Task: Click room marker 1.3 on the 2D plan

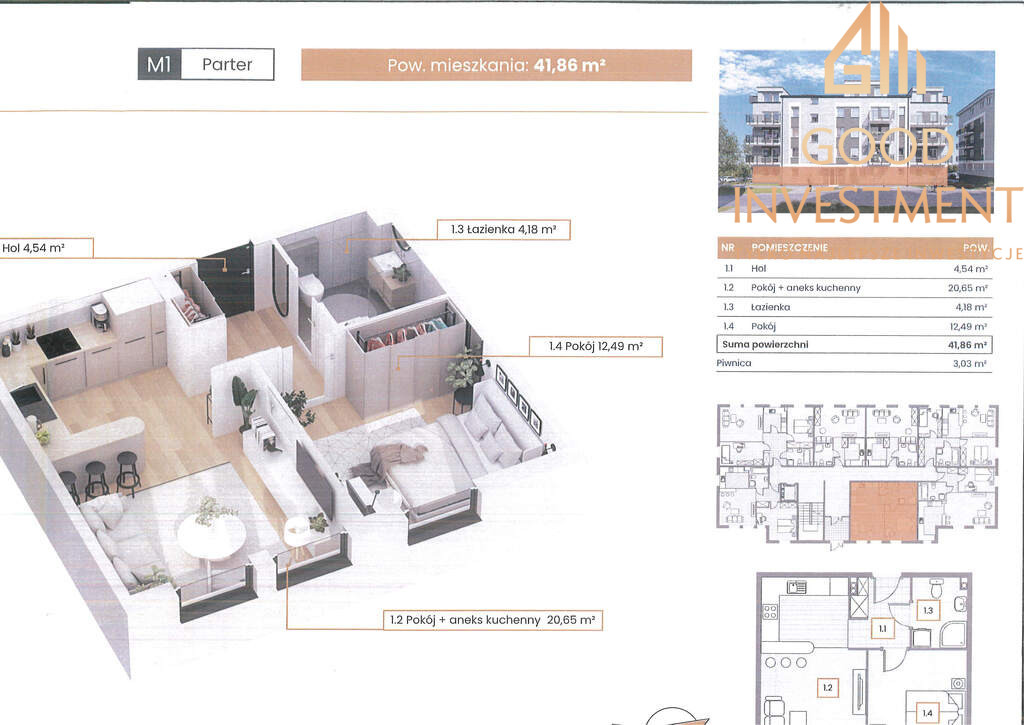Action: point(928,611)
